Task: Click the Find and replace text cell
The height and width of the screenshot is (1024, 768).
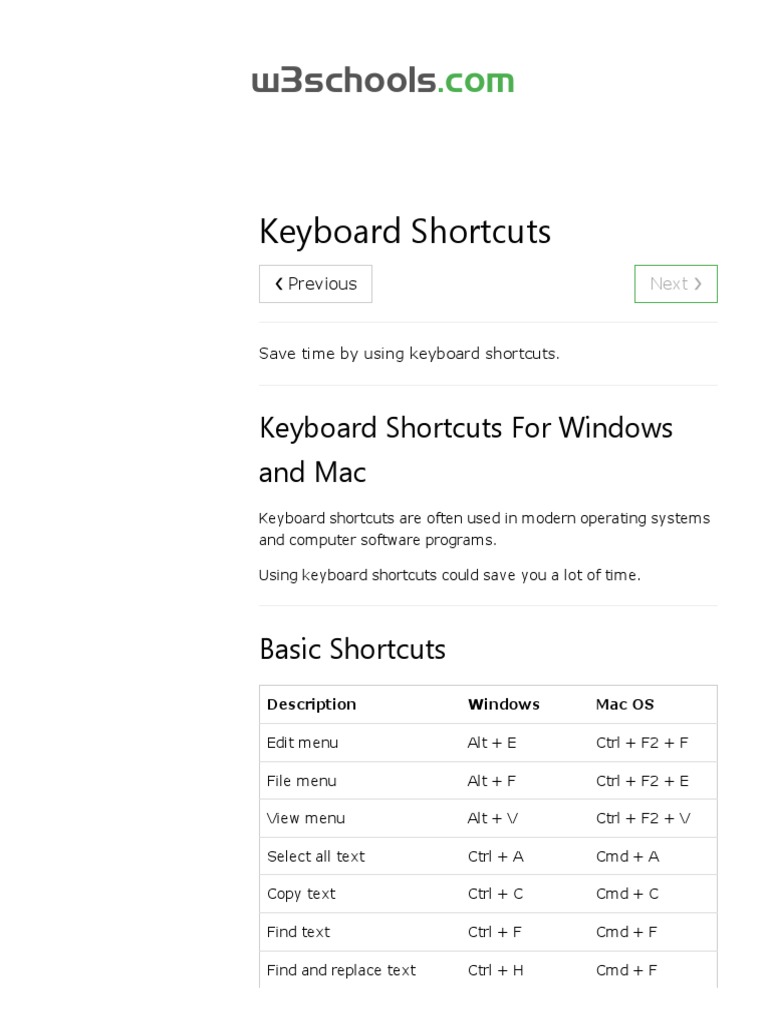Action: tap(341, 970)
